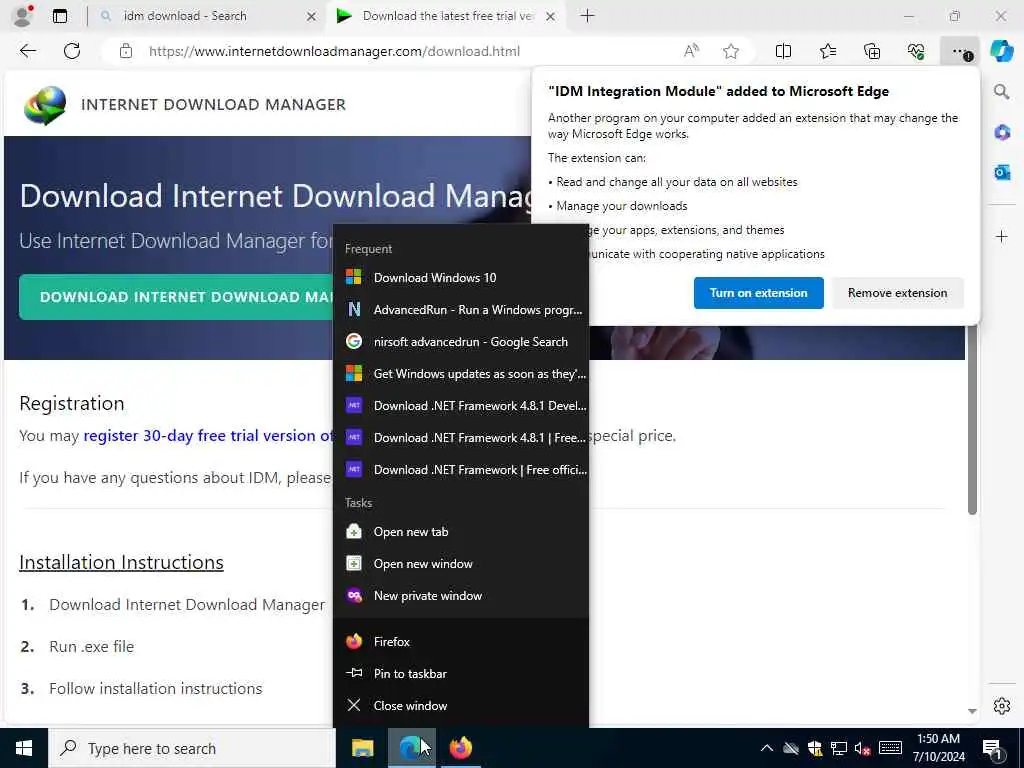
Task: Open File Explorer from taskbar
Action: pyautogui.click(x=362, y=748)
